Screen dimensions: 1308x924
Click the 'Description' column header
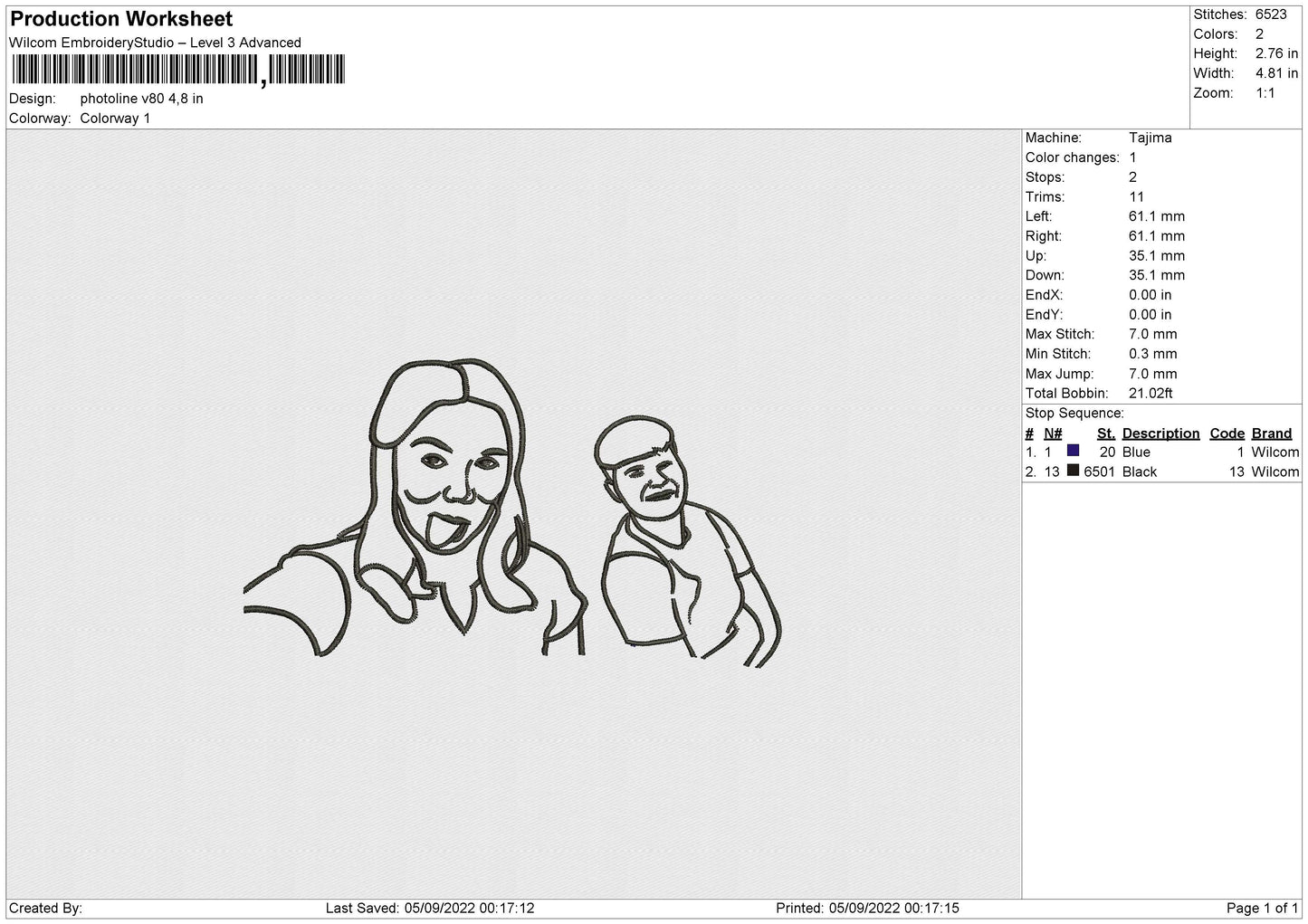(1160, 433)
